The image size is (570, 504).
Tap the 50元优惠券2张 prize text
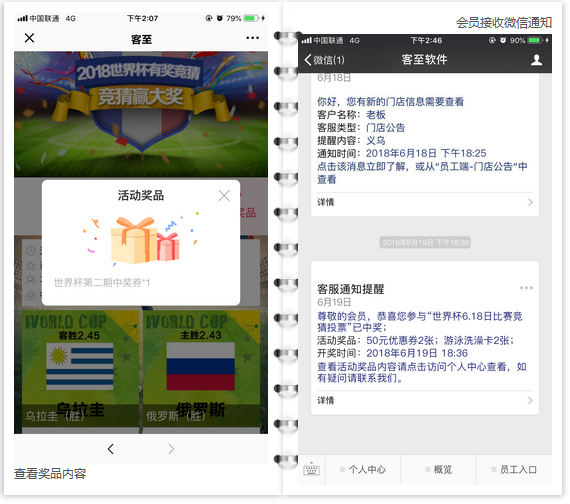click(400, 340)
